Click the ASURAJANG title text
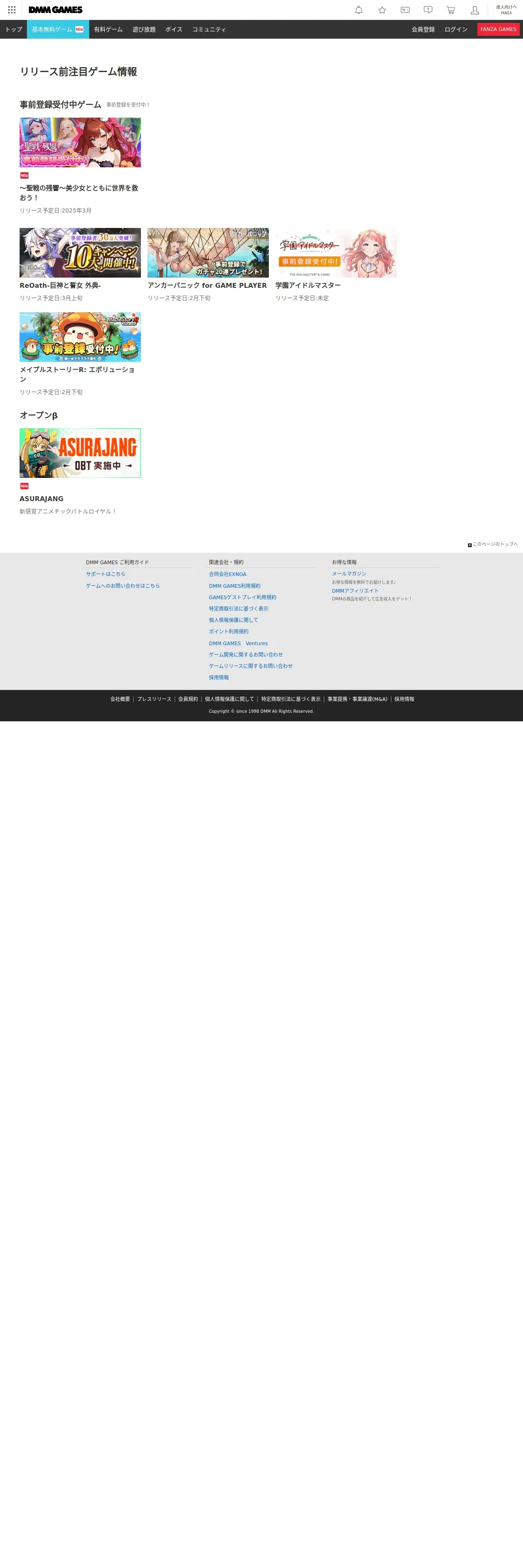The width and height of the screenshot is (523, 1568). click(x=42, y=499)
